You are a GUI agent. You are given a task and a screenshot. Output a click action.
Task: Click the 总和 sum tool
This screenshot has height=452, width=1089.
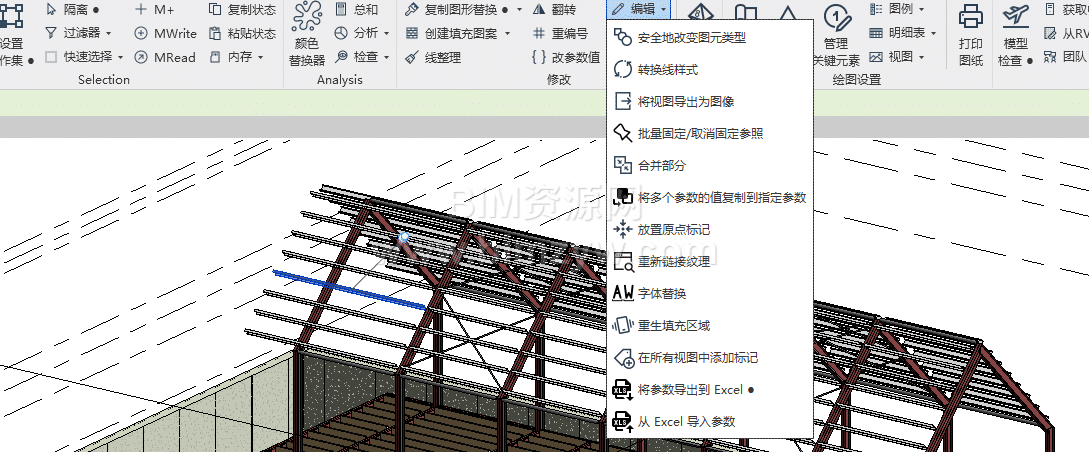tap(356, 9)
